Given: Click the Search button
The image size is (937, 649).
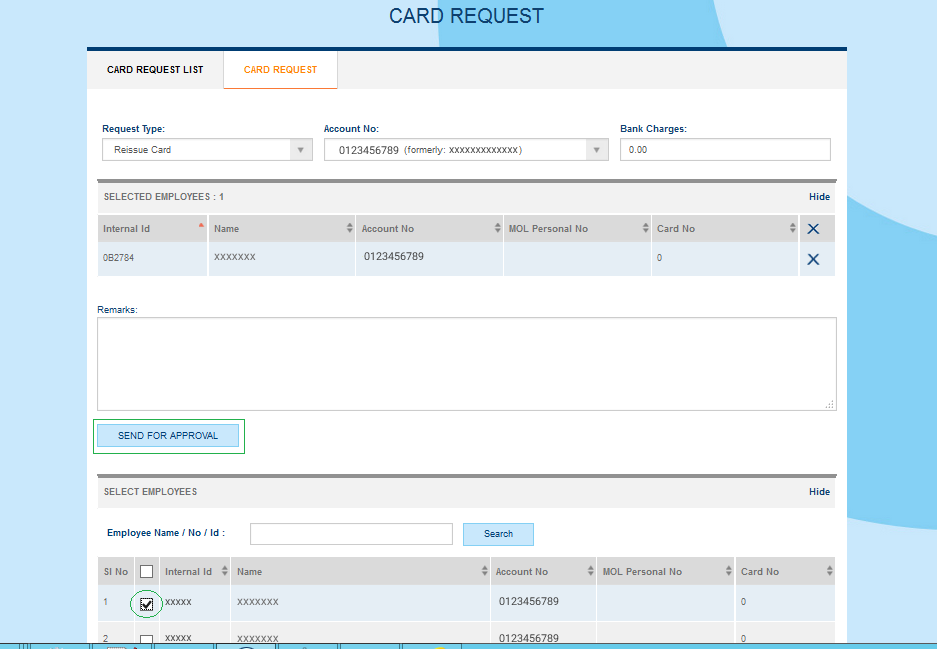Looking at the screenshot, I should 498,534.
